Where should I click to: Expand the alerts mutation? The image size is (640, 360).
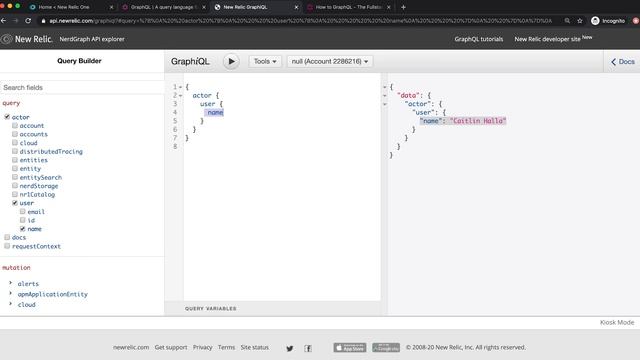click(11, 283)
